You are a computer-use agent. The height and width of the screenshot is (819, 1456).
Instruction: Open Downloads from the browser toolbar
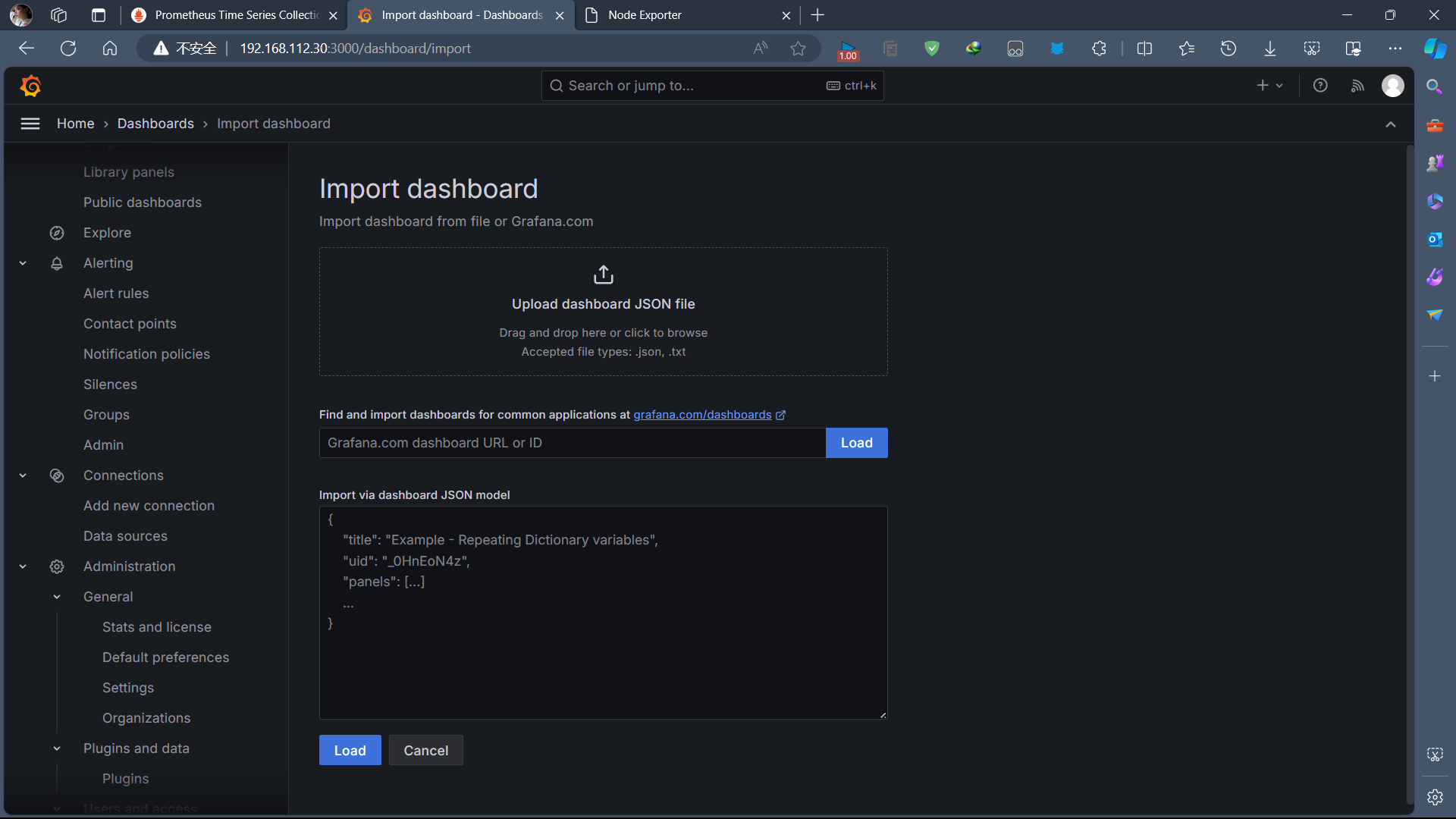point(1269,48)
